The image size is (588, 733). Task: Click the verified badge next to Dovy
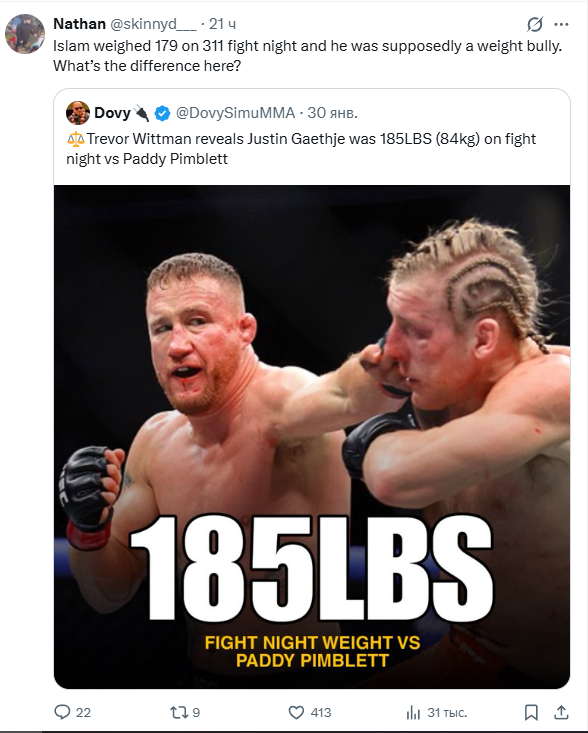pyautogui.click(x=162, y=113)
